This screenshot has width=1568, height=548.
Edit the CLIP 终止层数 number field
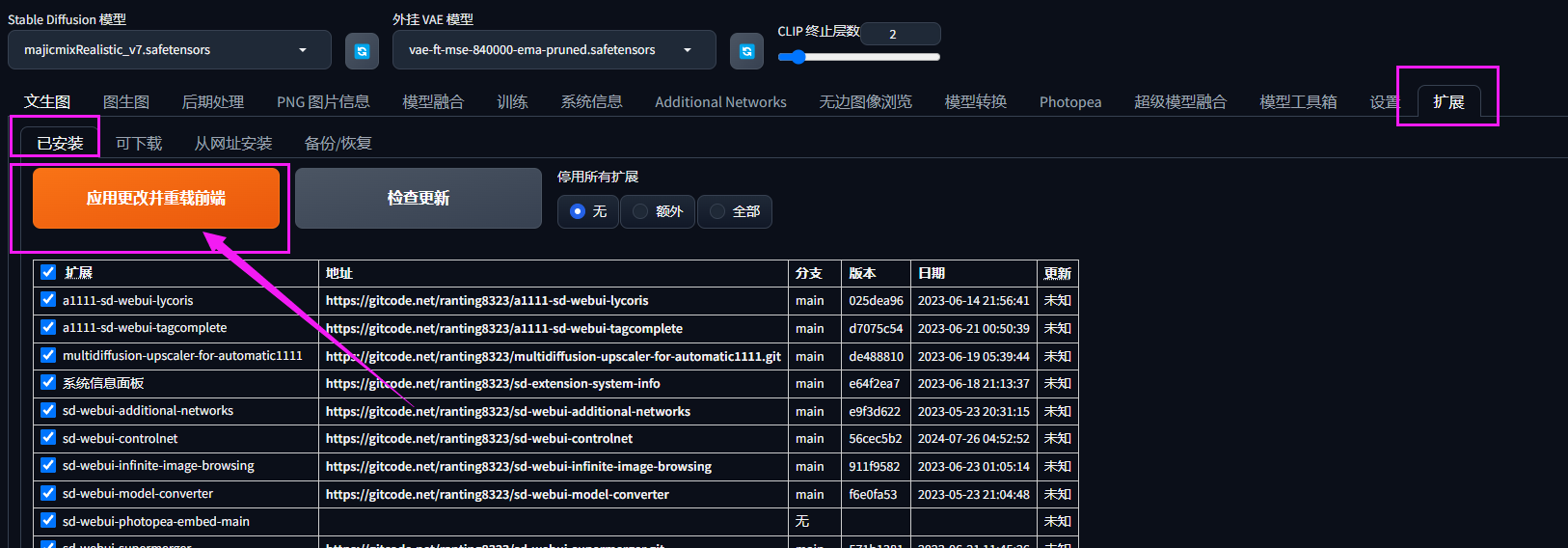[x=900, y=34]
